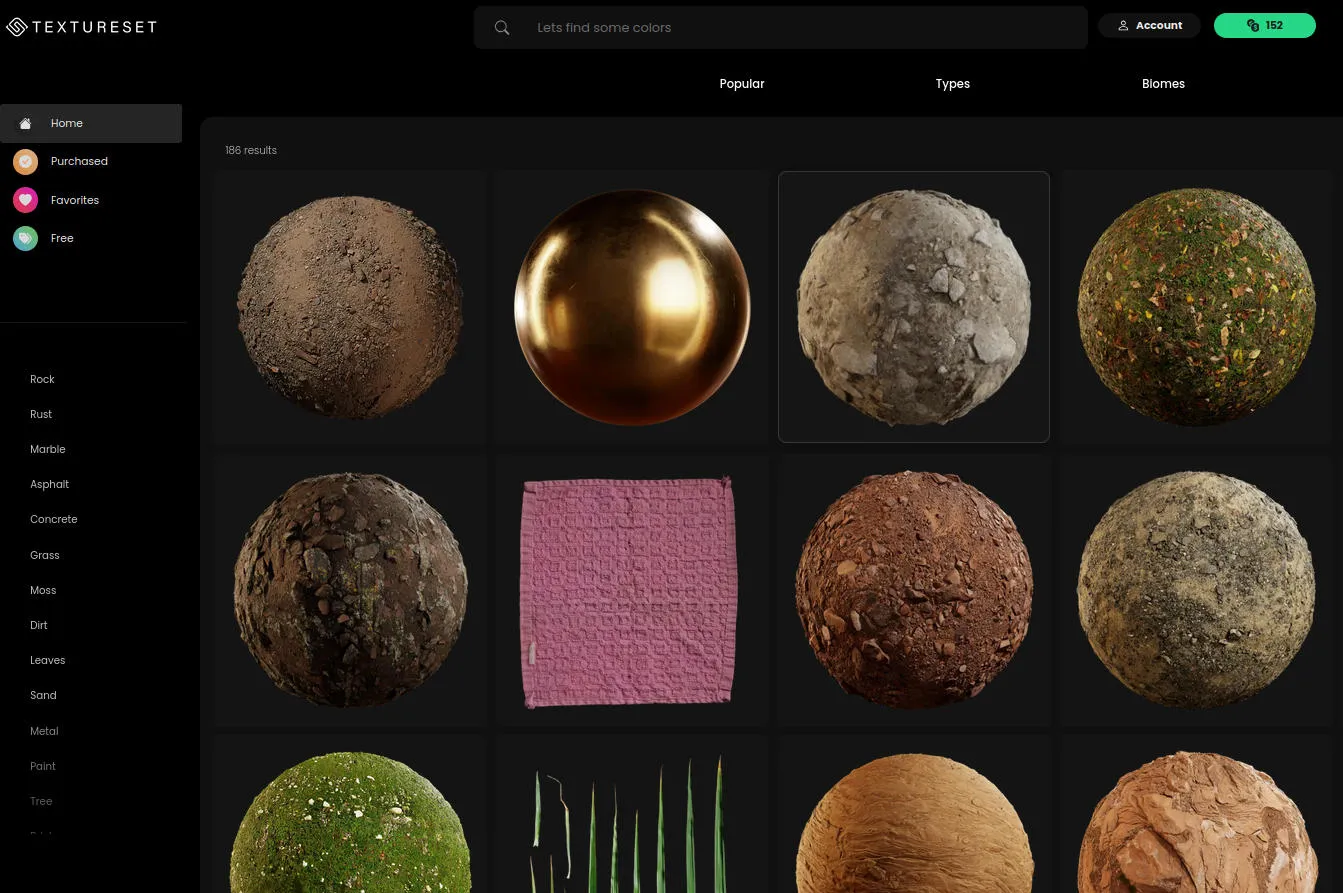Filter by Leaves category
Image resolution: width=1343 pixels, height=893 pixels.
coord(47,660)
